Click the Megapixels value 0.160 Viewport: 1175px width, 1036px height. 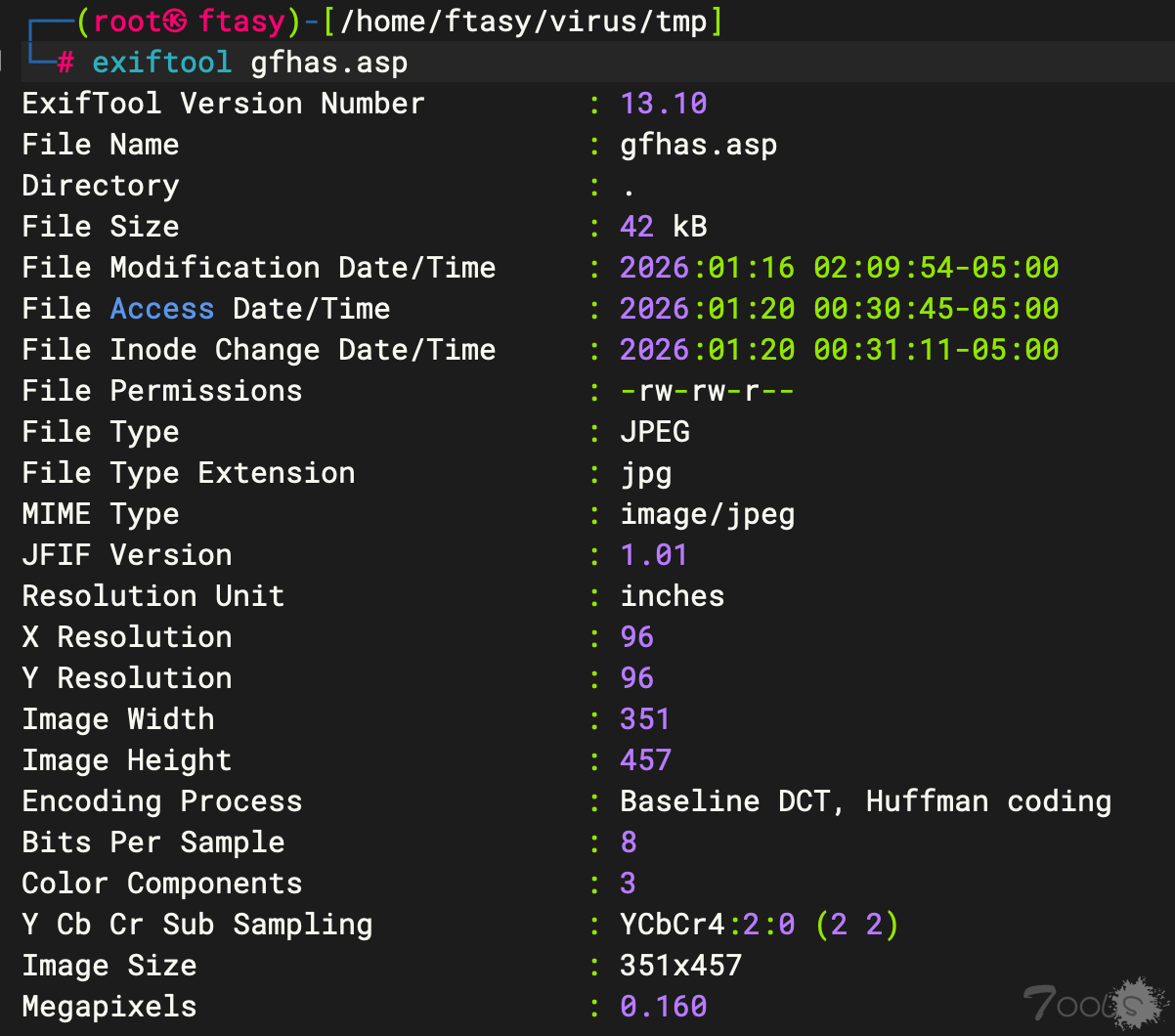click(664, 1007)
